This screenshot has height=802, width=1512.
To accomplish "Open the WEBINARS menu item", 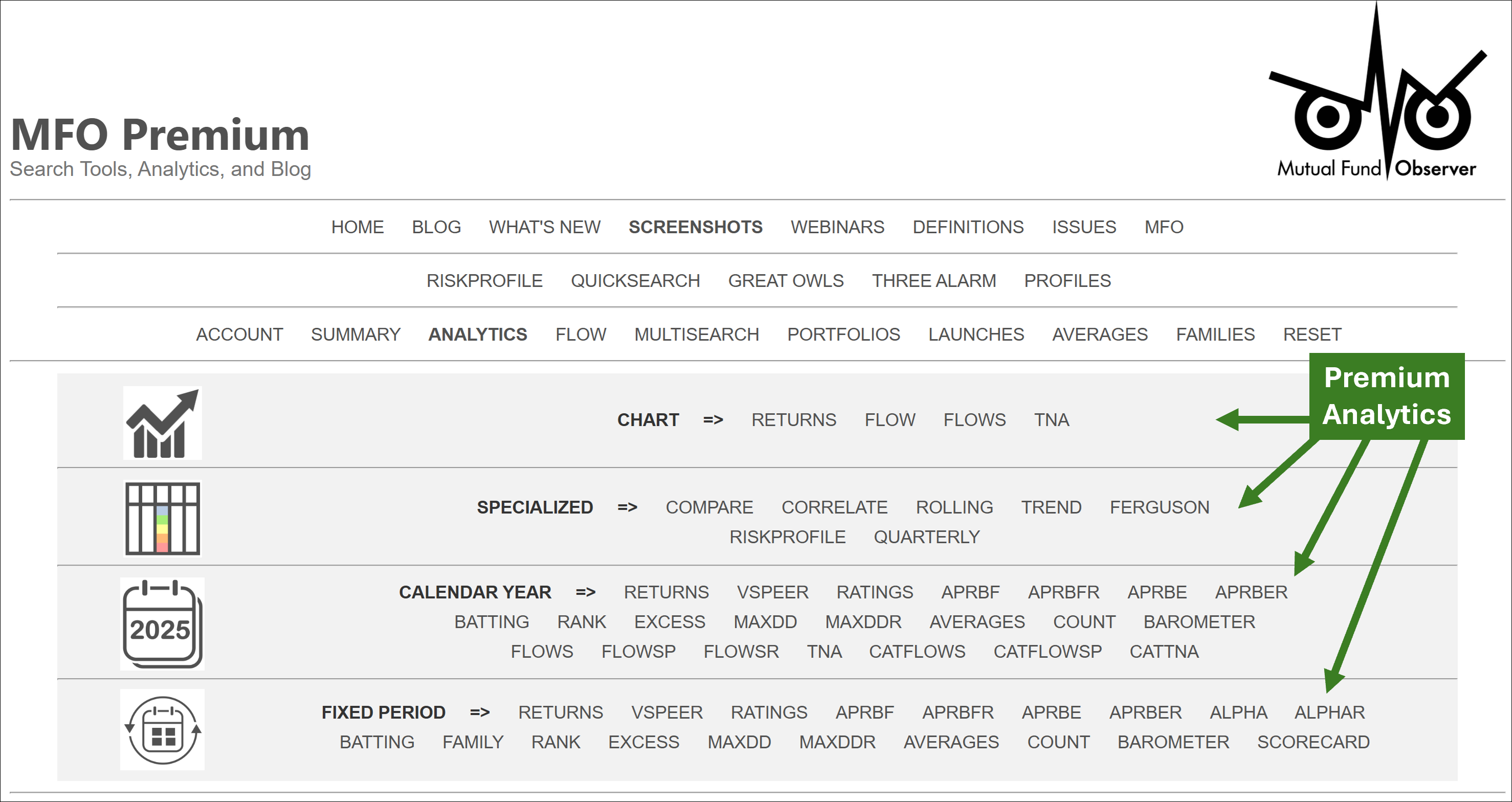I will (x=838, y=227).
